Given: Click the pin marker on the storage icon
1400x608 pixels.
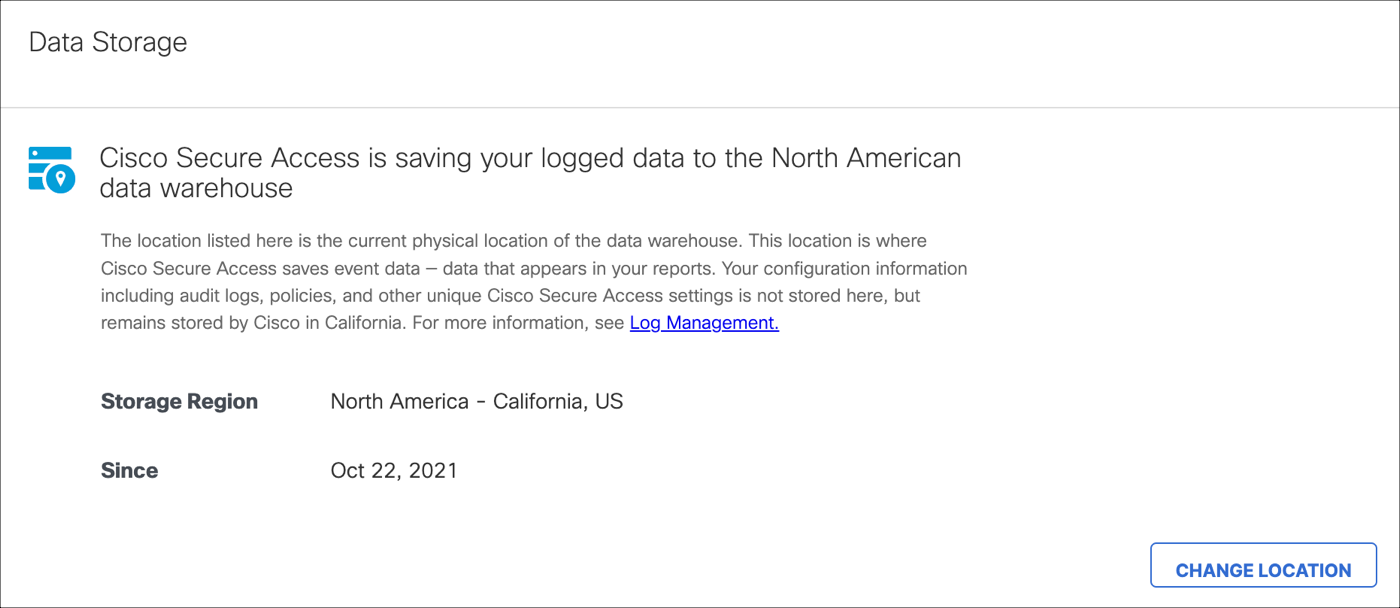Looking at the screenshot, I should (59, 177).
